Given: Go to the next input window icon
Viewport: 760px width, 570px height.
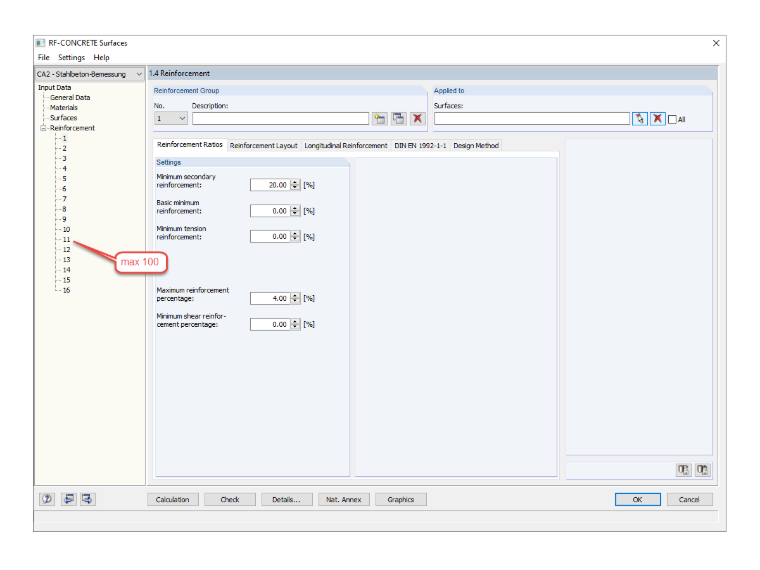Looking at the screenshot, I should pyautogui.click(x=87, y=499).
